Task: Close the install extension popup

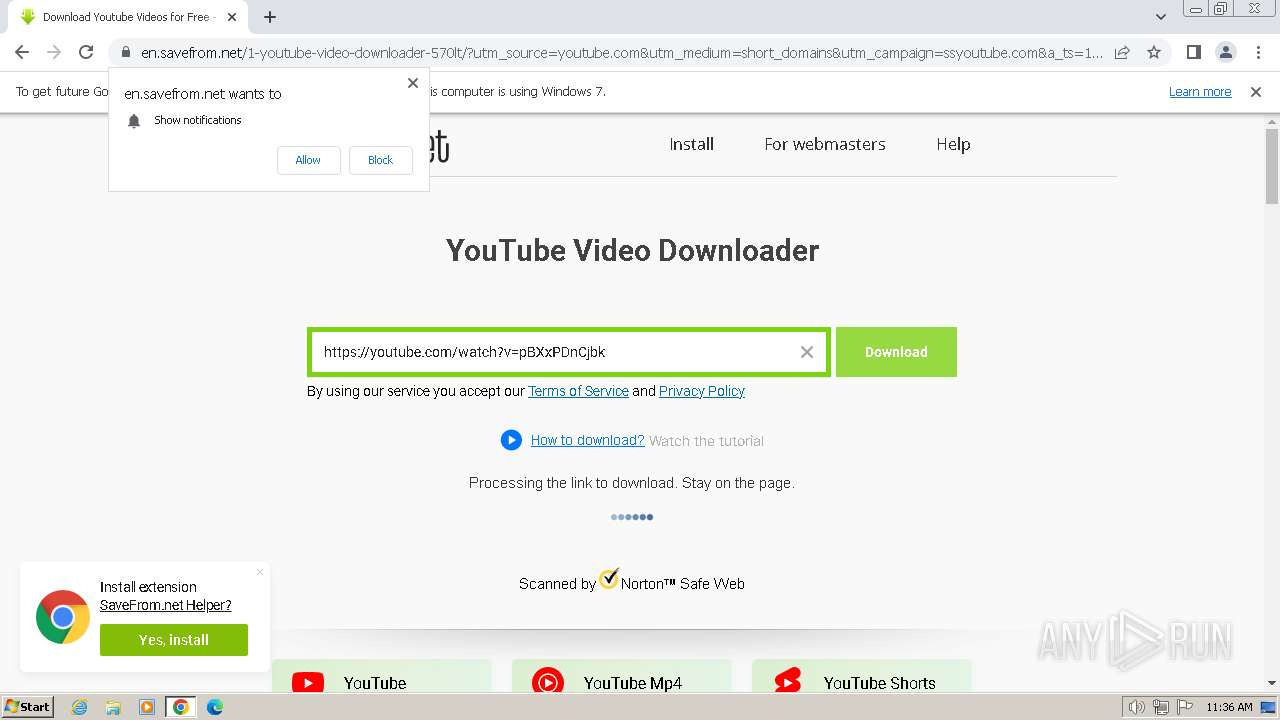Action: (x=260, y=572)
